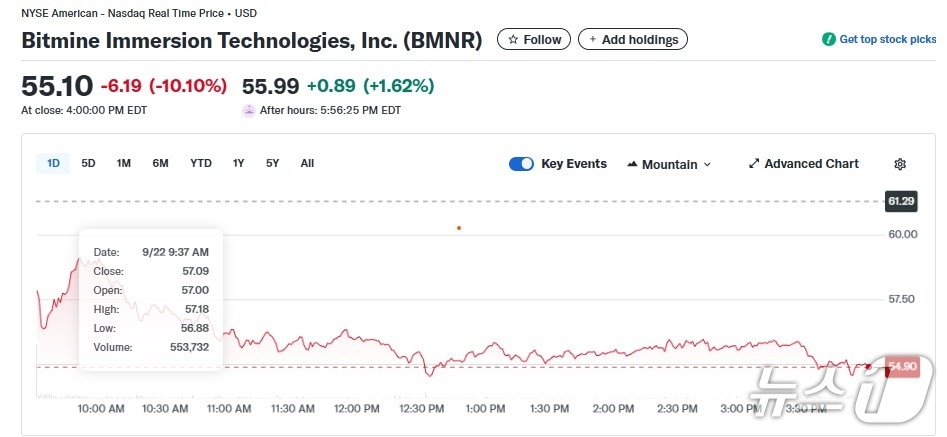Switch to the 5D time range
947x437 pixels.
pyautogui.click(x=88, y=163)
